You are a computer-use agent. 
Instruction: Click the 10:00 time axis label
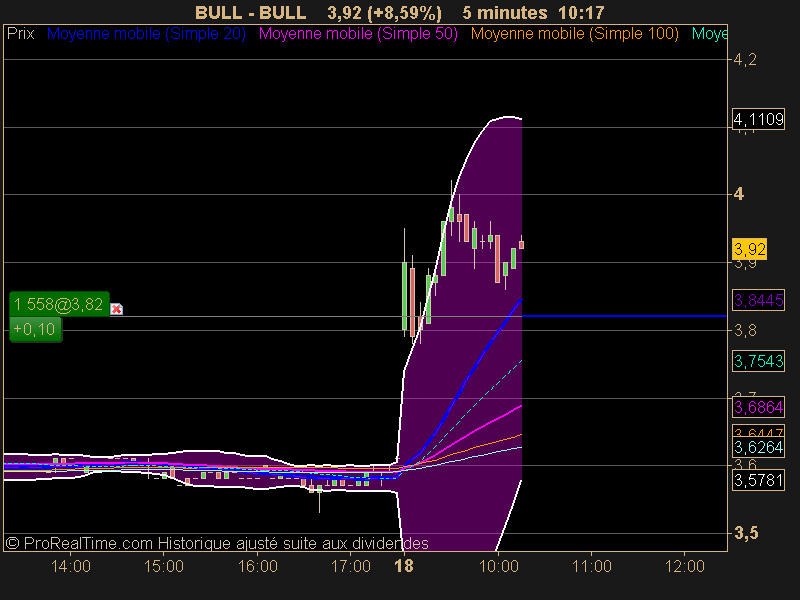point(498,566)
